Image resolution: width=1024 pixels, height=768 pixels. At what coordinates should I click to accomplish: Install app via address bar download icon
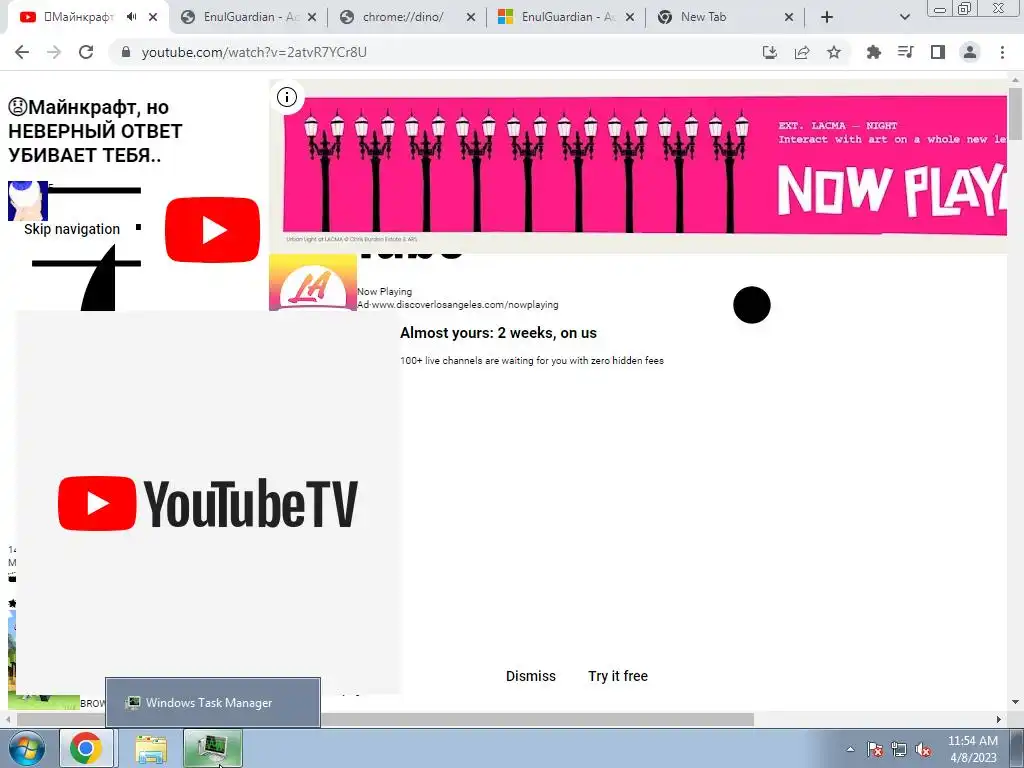tap(770, 52)
